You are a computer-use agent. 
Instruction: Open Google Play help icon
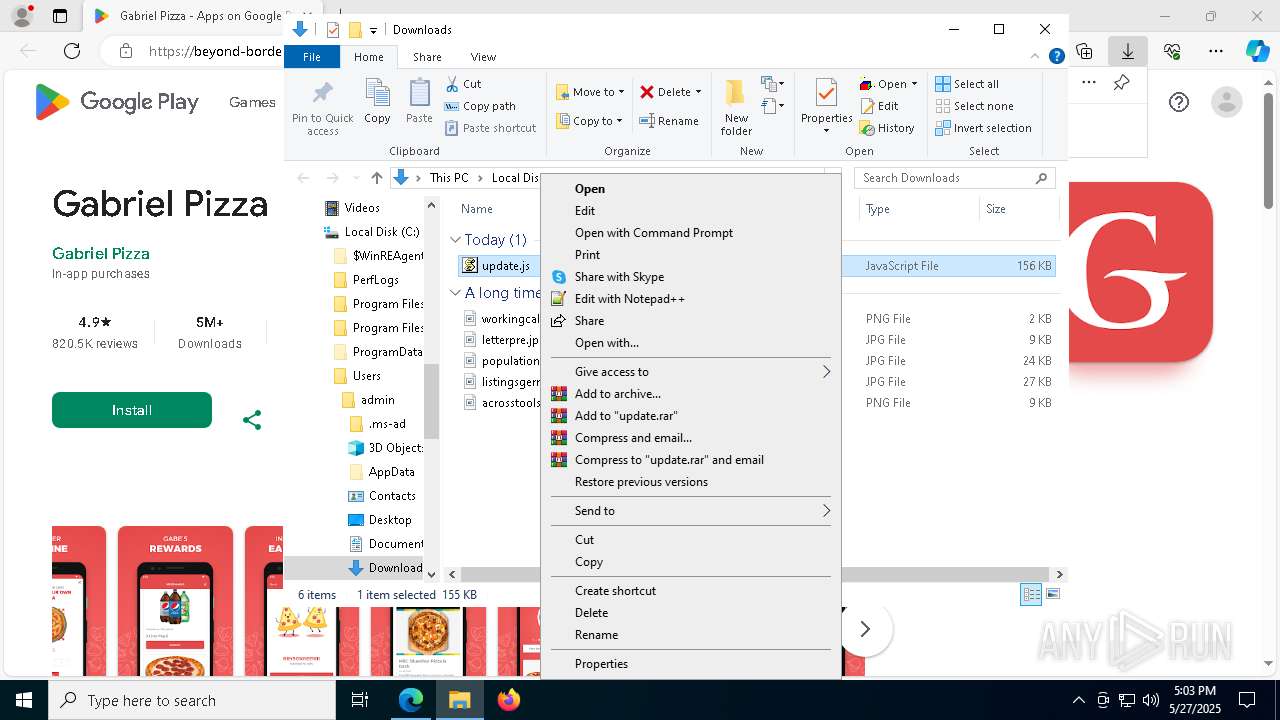(1179, 102)
